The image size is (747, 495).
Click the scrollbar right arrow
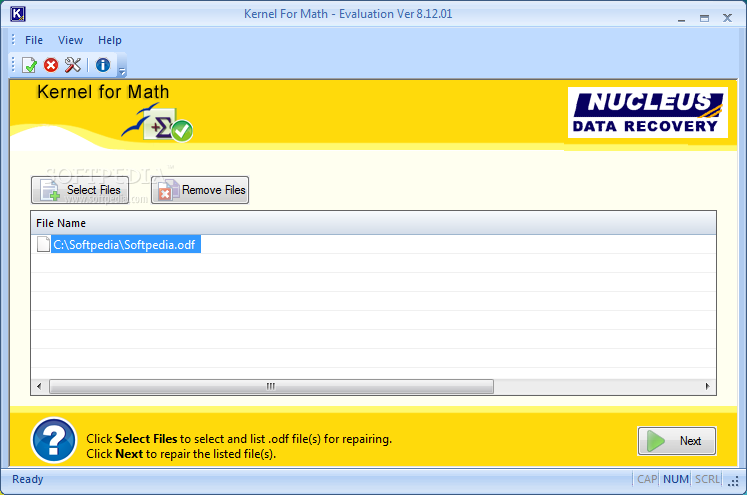click(x=707, y=386)
